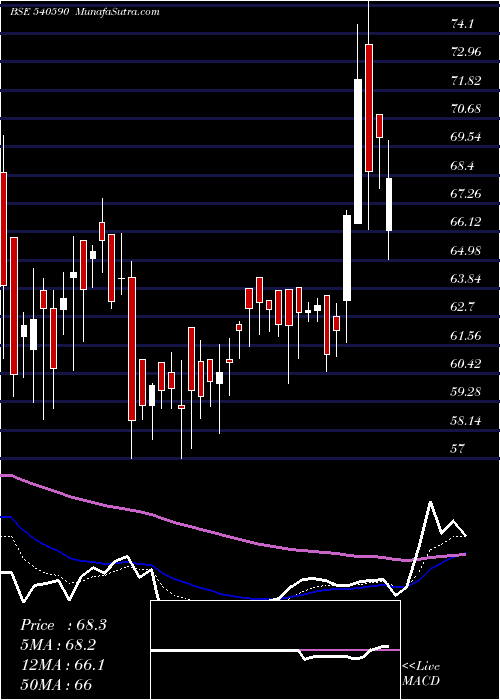Click the BSE 540590 ticker label
Viewport: 500px width, 700px height.
(39, 12)
